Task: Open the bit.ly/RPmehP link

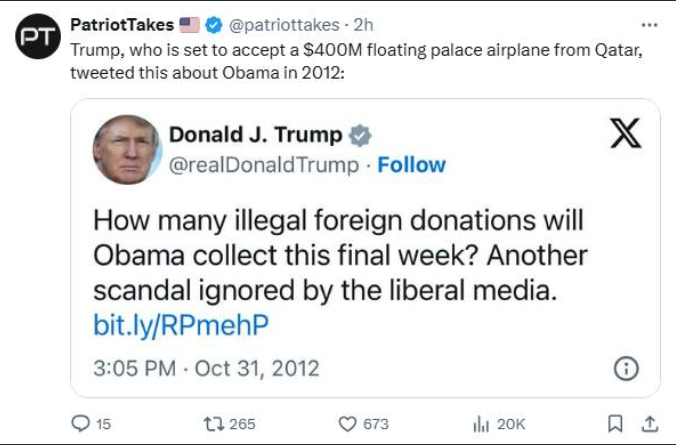Action: tap(181, 325)
